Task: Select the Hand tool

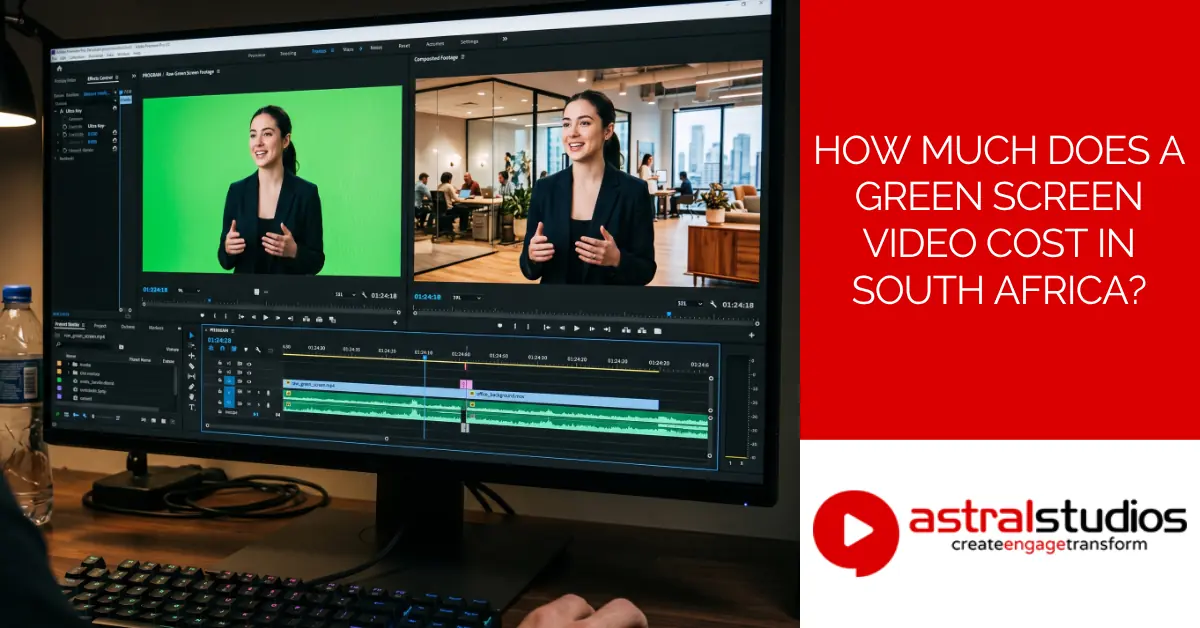Action: [x=192, y=397]
